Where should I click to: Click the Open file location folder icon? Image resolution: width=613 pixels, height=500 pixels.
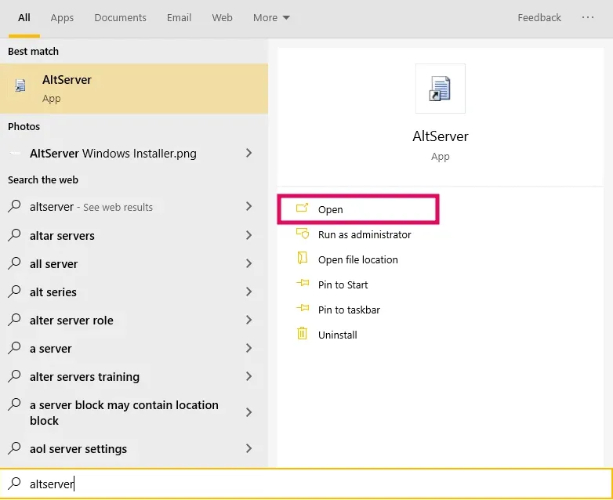pyautogui.click(x=302, y=259)
